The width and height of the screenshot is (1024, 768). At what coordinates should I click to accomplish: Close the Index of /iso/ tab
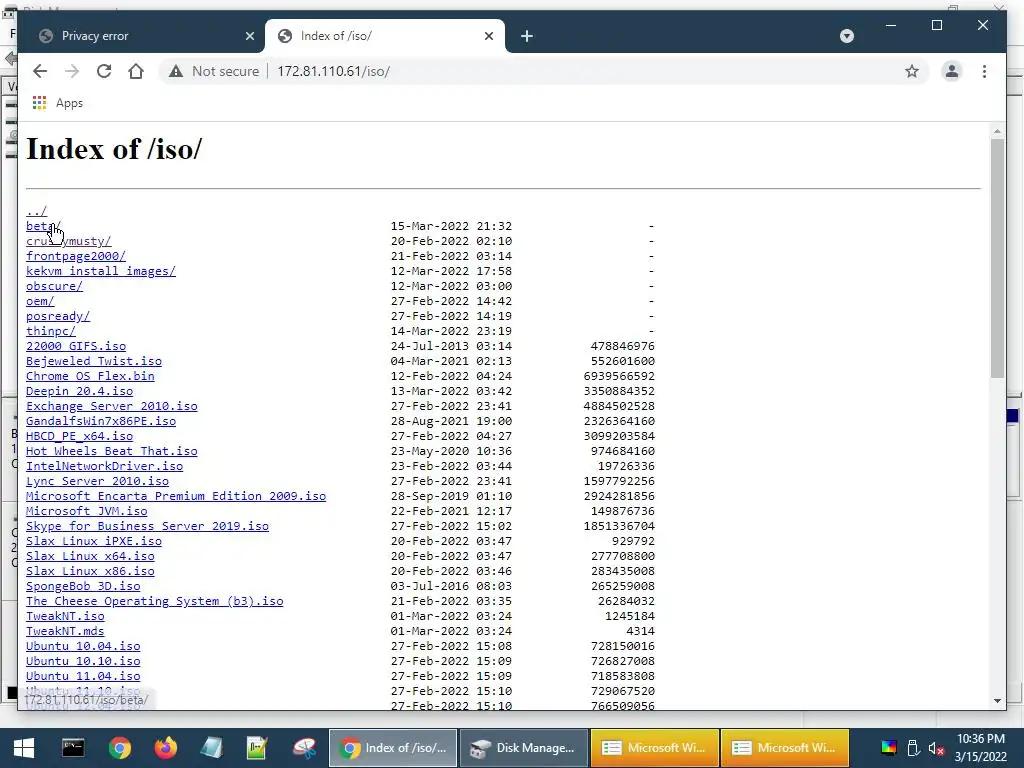tap(488, 36)
